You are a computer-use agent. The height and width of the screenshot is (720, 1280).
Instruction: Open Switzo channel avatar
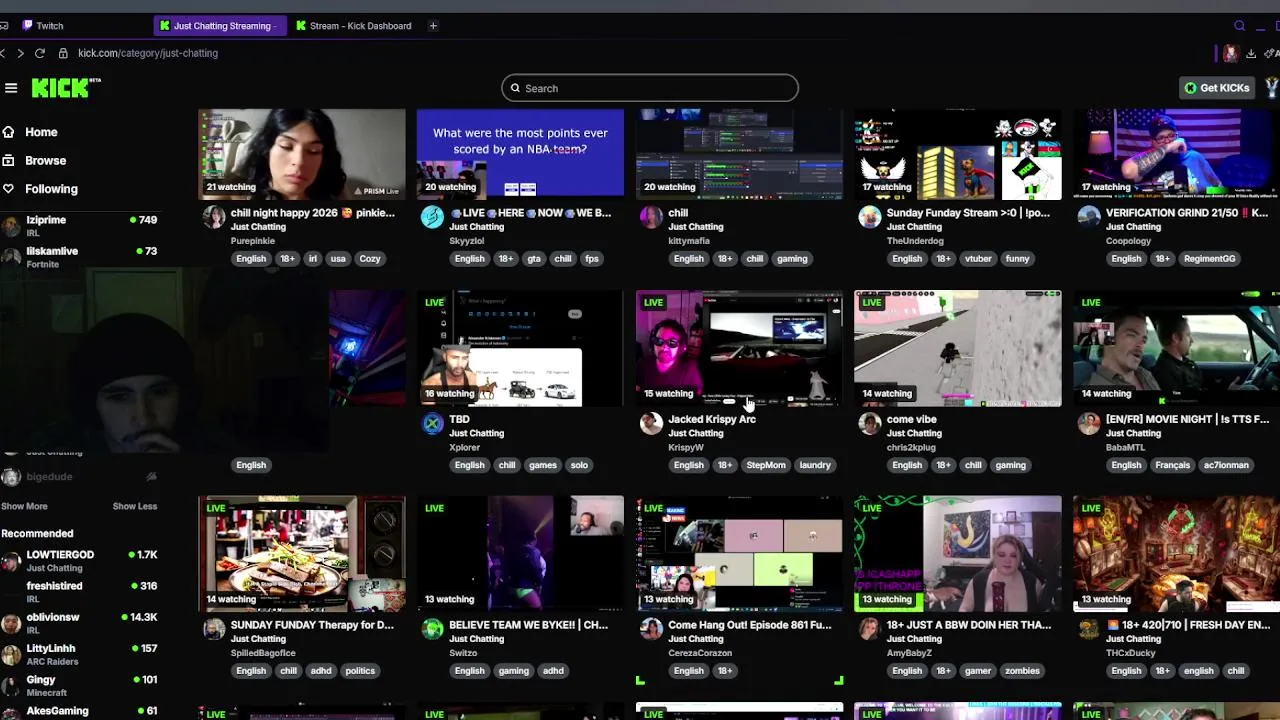432,630
